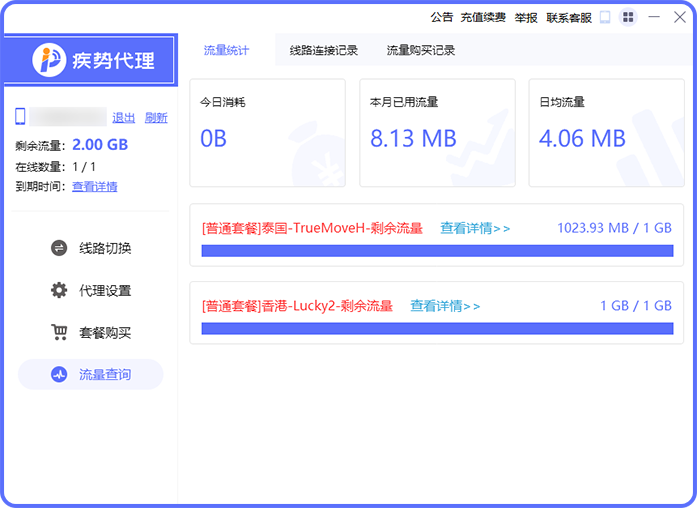The width and height of the screenshot is (697, 508).
Task: Click the 代理设置 gear icon
Action: click(59, 291)
